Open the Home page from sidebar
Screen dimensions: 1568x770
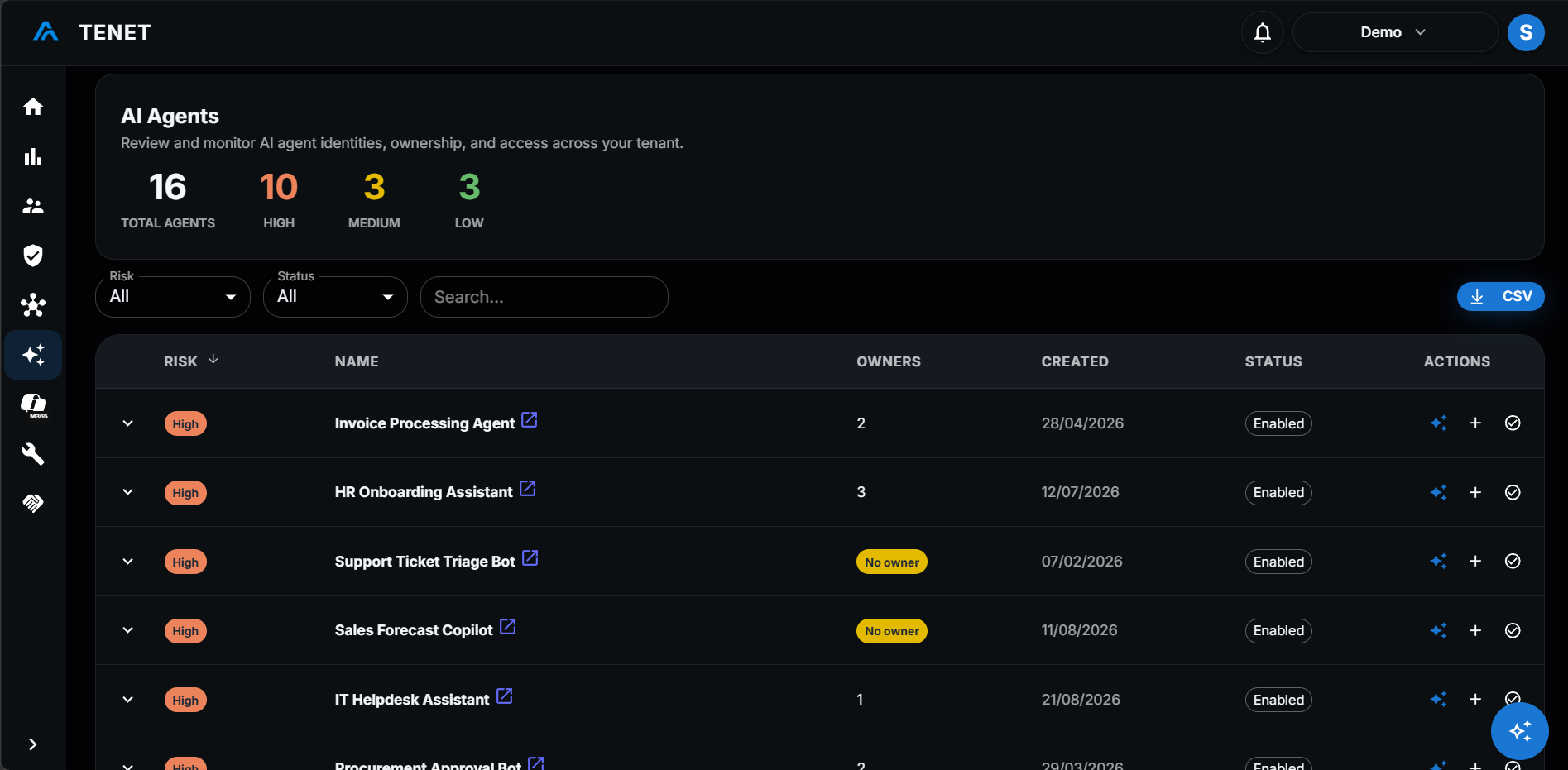[x=33, y=107]
